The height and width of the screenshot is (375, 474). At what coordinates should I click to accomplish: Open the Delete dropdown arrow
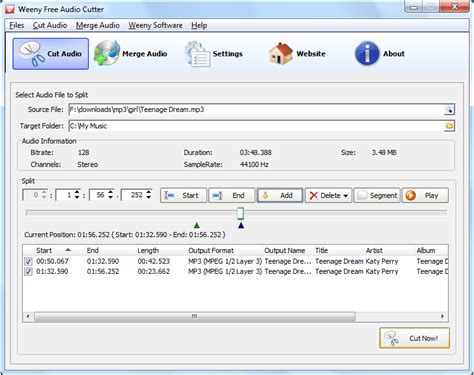click(x=346, y=196)
